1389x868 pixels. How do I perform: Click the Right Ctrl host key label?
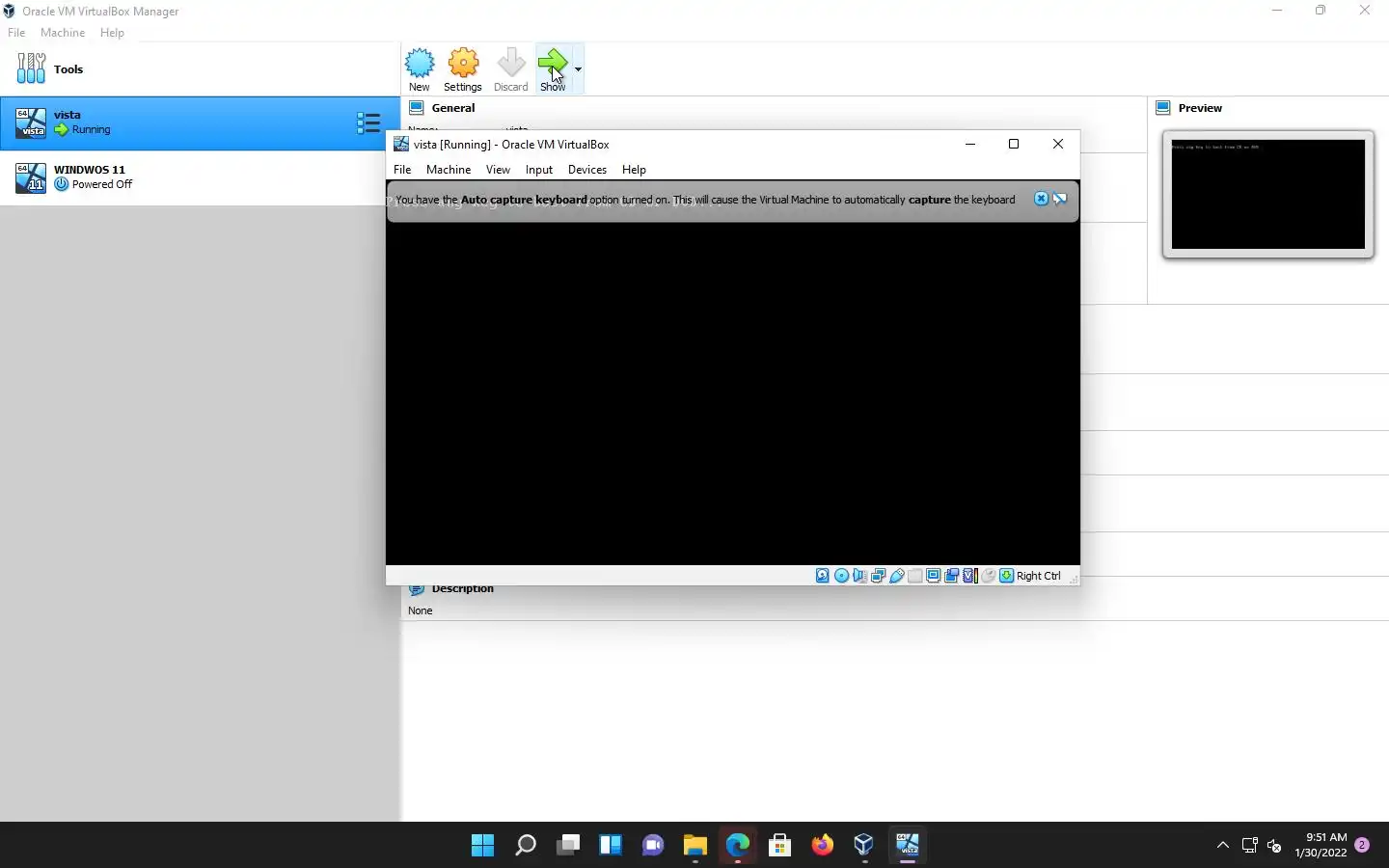tap(1039, 576)
